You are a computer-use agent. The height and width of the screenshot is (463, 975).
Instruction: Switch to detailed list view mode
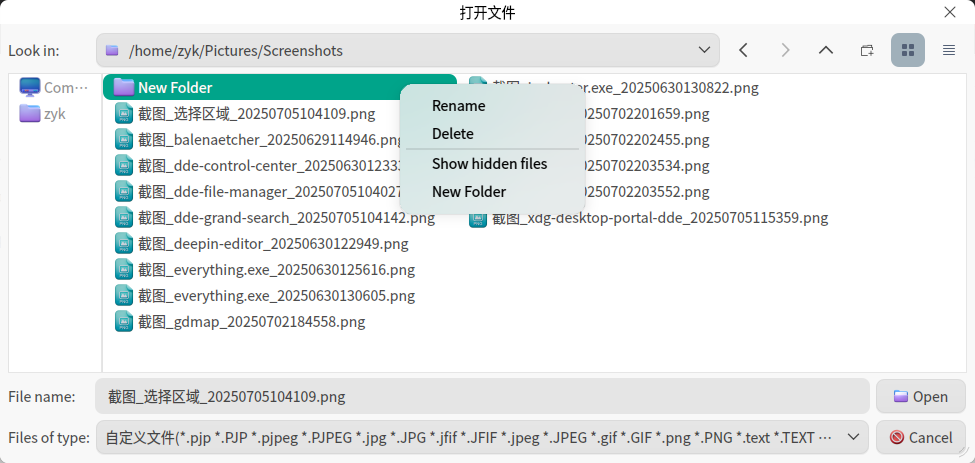tap(948, 50)
